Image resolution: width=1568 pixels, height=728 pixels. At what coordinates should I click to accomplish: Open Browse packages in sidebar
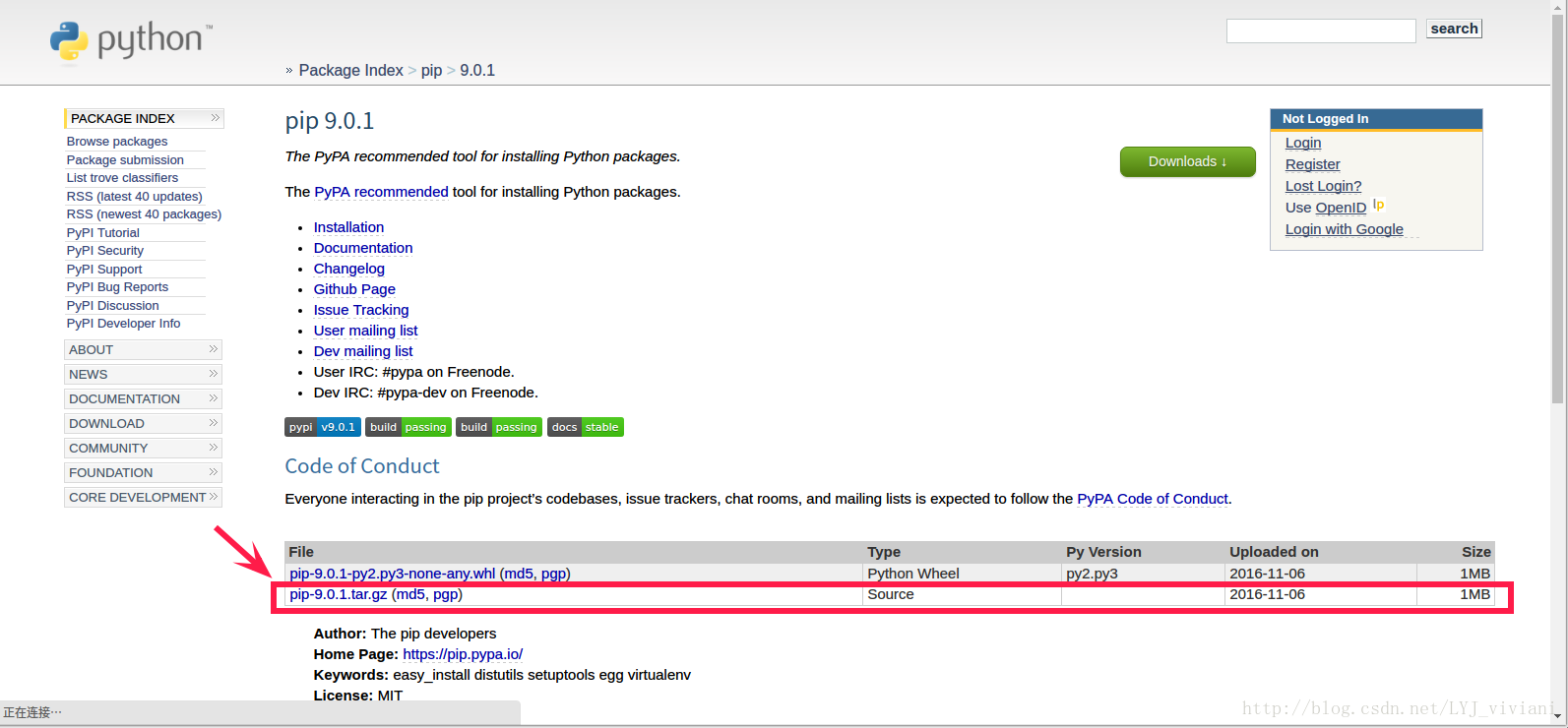point(117,142)
